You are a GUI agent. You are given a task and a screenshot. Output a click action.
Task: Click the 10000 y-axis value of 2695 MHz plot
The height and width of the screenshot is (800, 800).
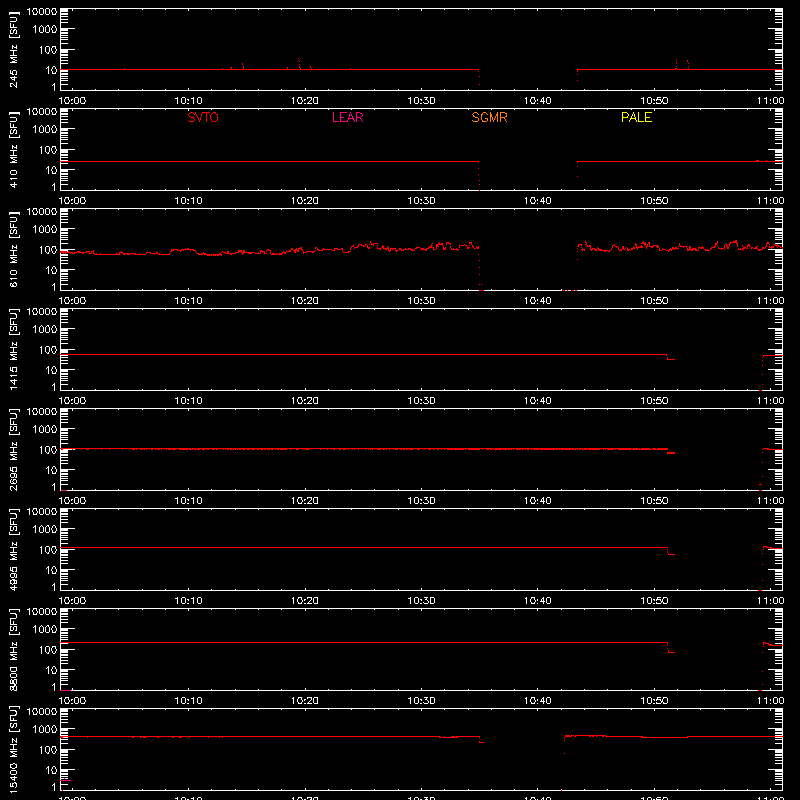[42, 412]
